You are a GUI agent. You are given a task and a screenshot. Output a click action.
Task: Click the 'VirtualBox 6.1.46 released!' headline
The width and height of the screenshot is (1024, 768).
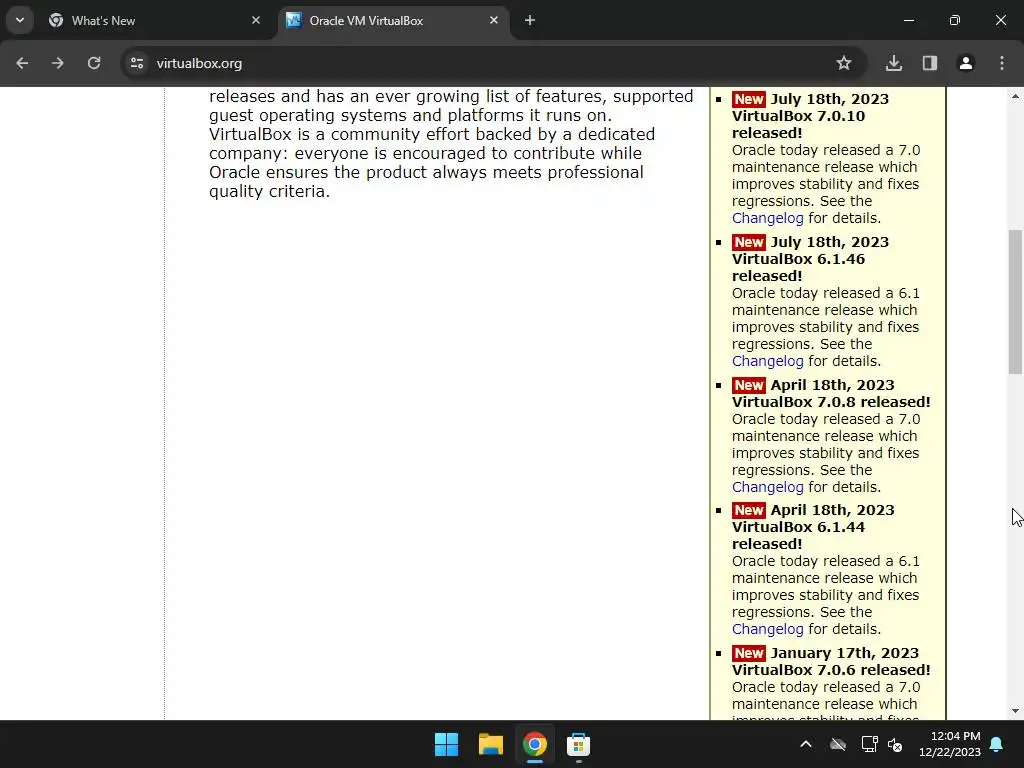(x=798, y=268)
